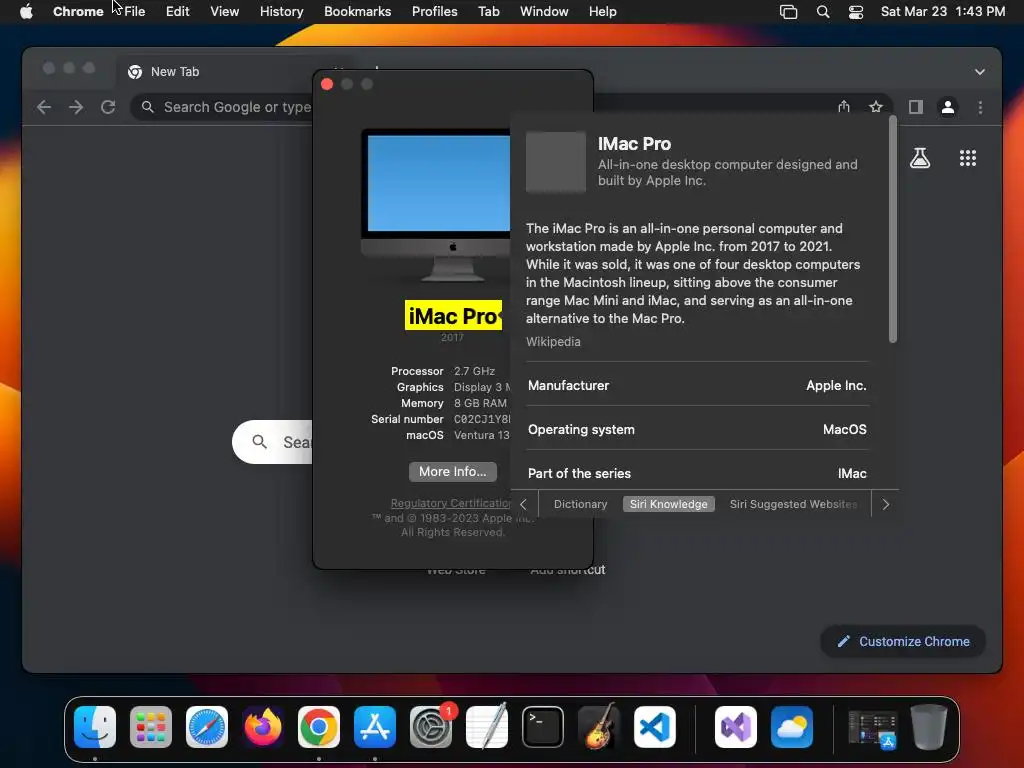Open Chrome Labs flask icon

point(920,158)
